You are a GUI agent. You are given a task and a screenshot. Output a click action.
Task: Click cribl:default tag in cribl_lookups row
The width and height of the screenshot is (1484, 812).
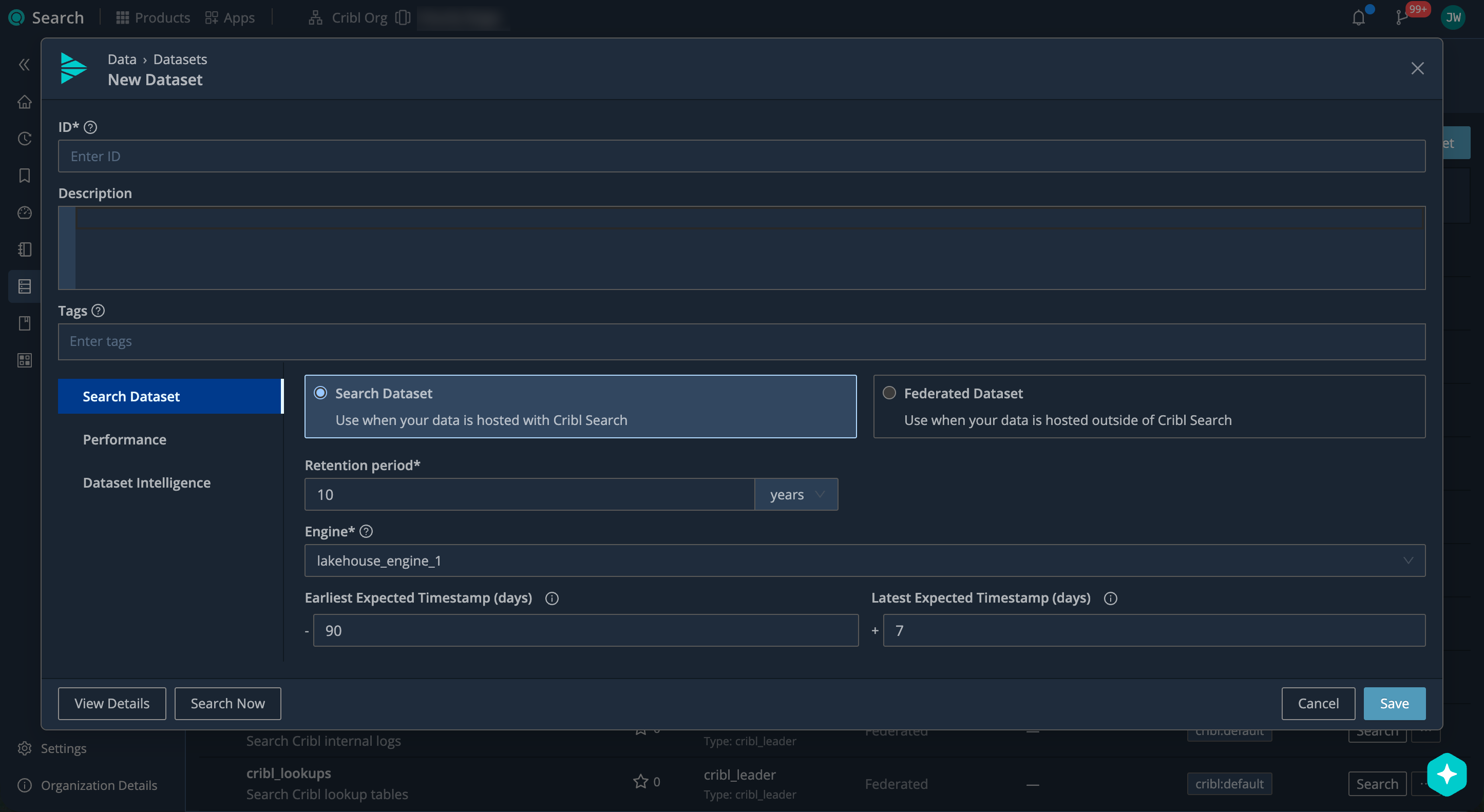(x=1229, y=784)
